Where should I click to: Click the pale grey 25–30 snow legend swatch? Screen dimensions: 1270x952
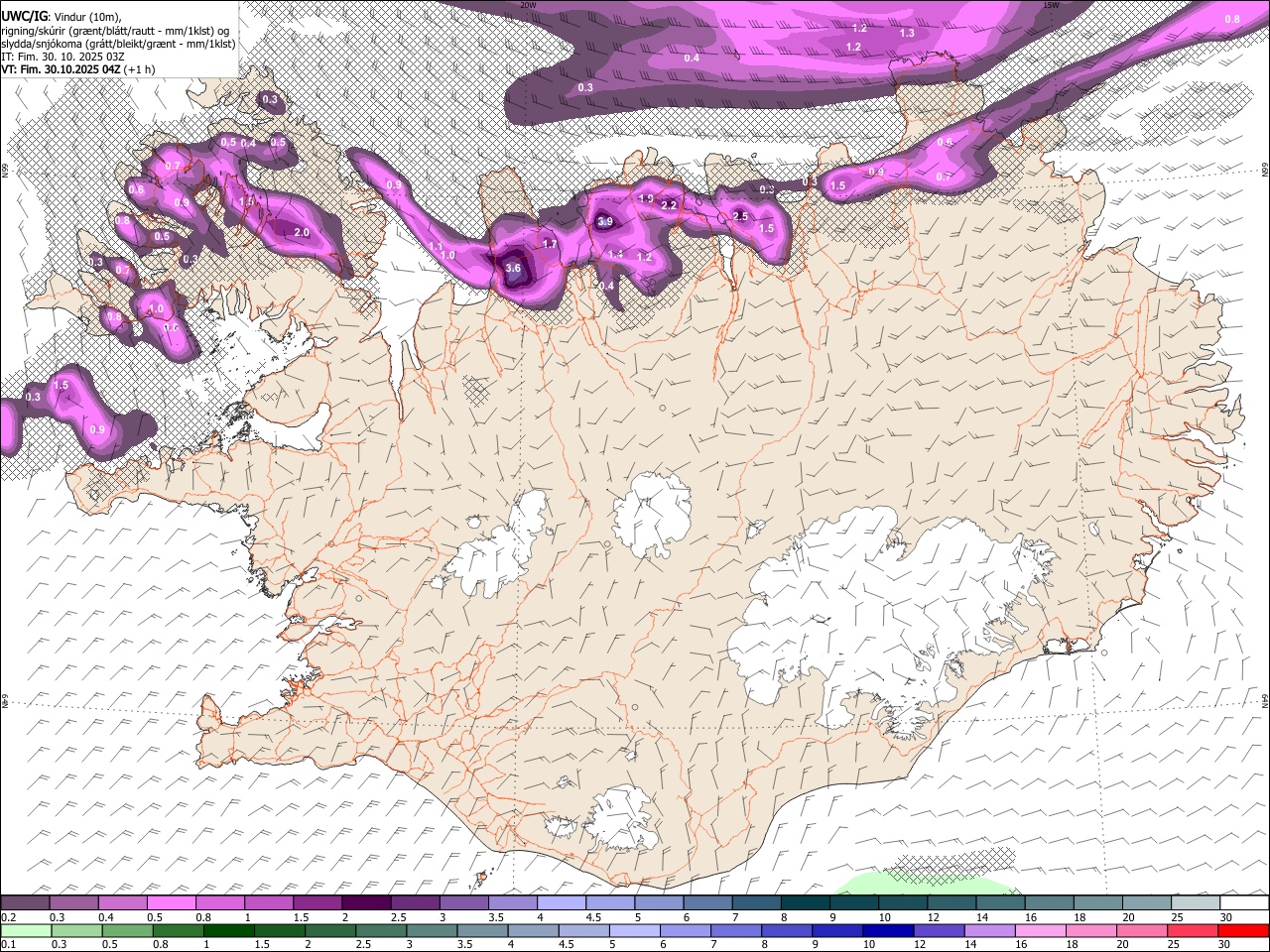tap(1194, 903)
